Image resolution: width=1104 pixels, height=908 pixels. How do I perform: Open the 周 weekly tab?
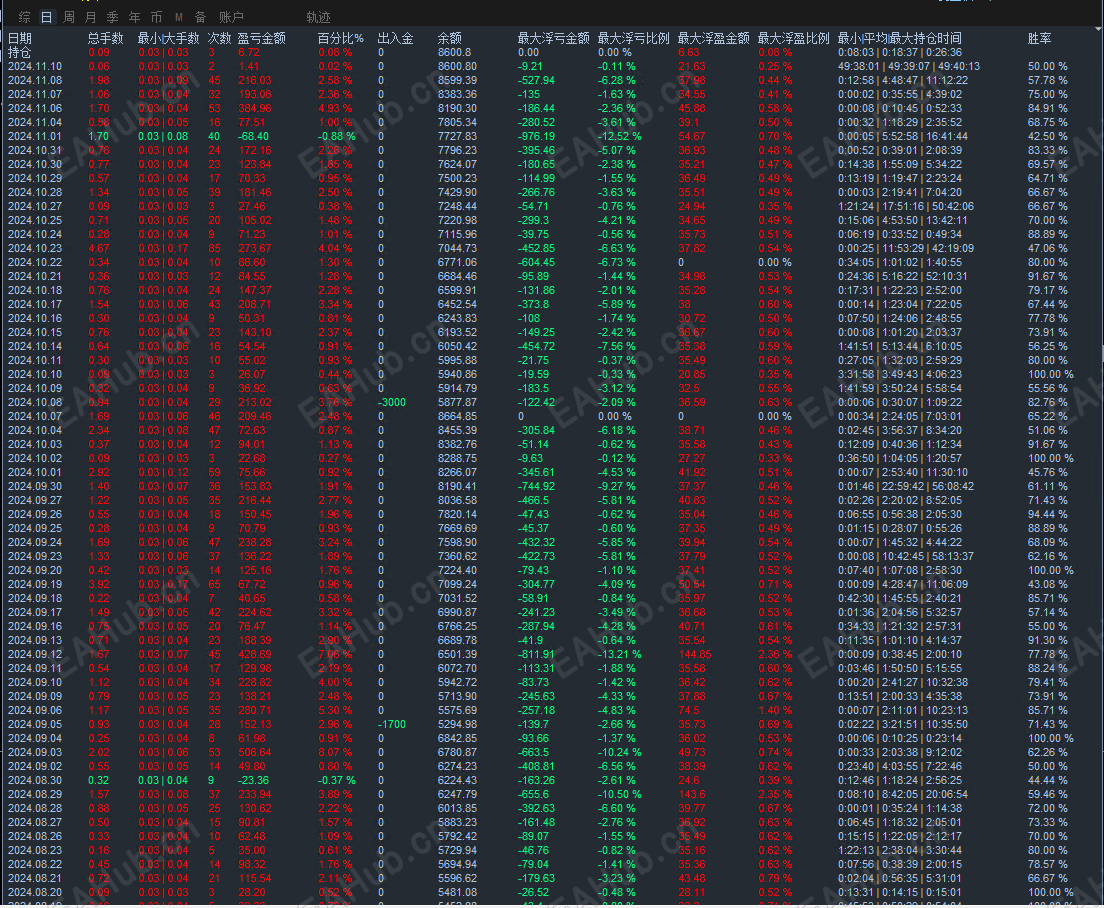(x=69, y=17)
